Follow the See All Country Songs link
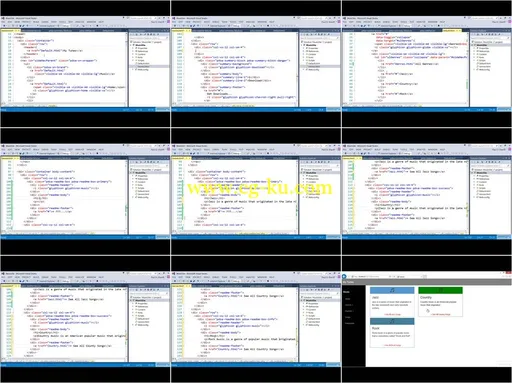The width and height of the screenshot is (512, 383). point(440,314)
